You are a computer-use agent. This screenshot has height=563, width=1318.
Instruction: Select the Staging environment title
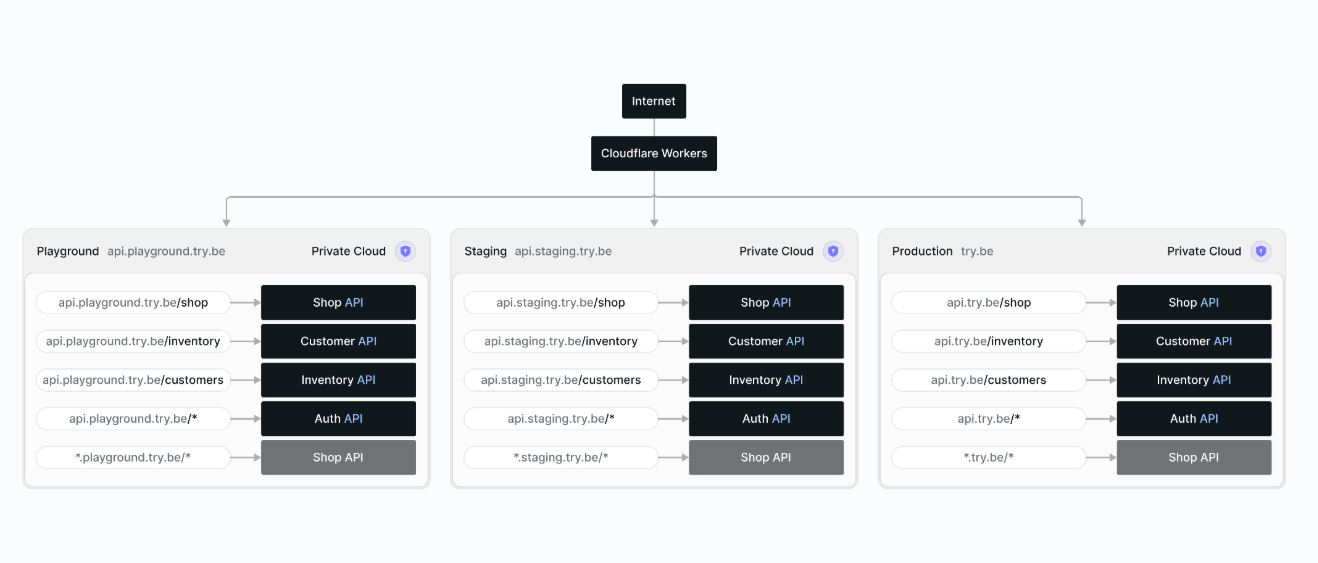(x=485, y=251)
